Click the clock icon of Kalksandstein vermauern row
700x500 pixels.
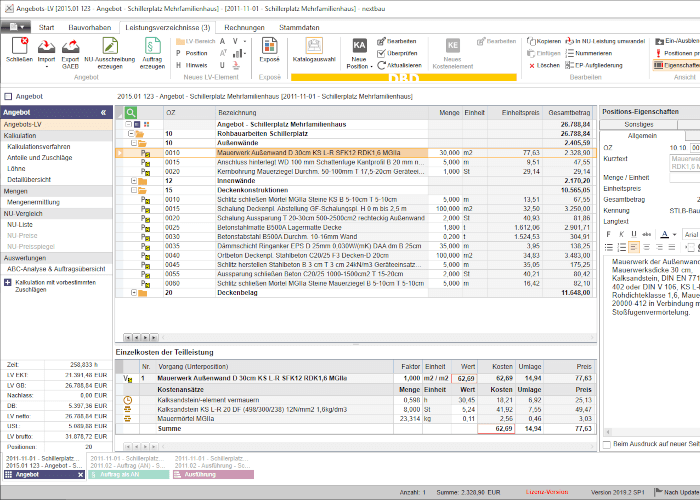[x=128, y=400]
